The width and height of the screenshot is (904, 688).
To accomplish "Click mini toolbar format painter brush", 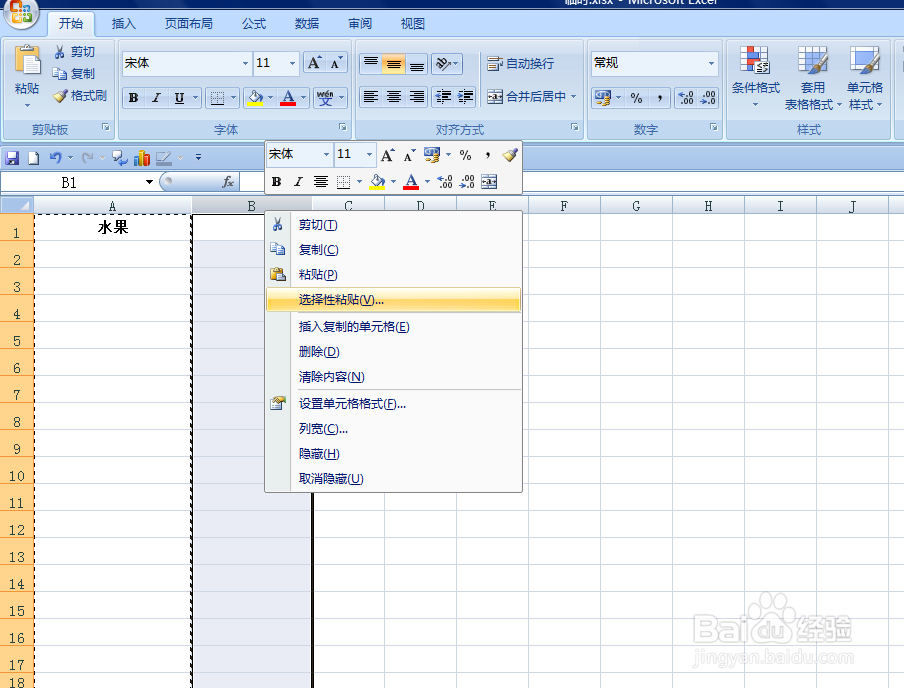I will click(510, 155).
